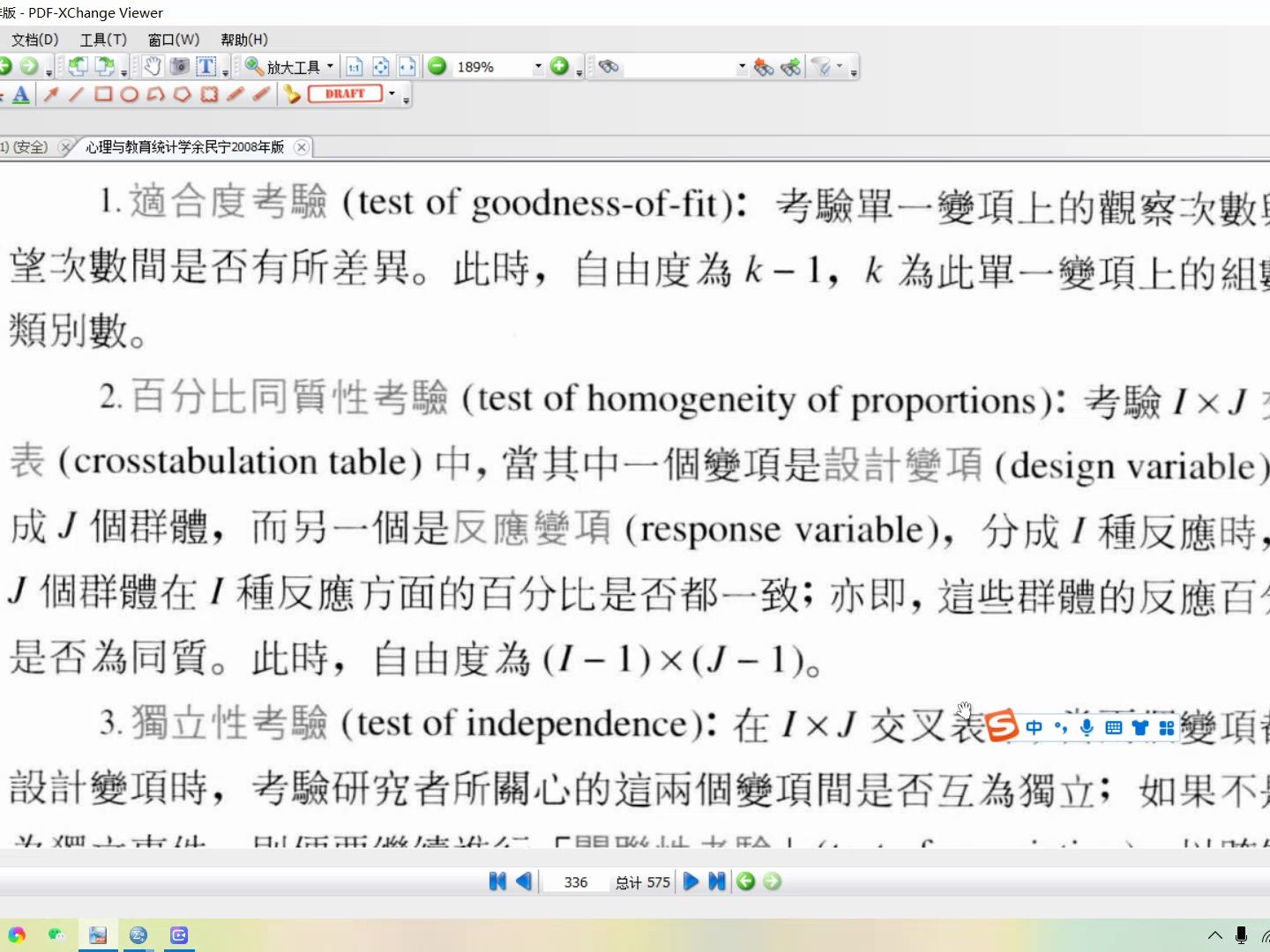Select the Snapshot camera tool
Screen dimensions: 1270x952
[179, 66]
